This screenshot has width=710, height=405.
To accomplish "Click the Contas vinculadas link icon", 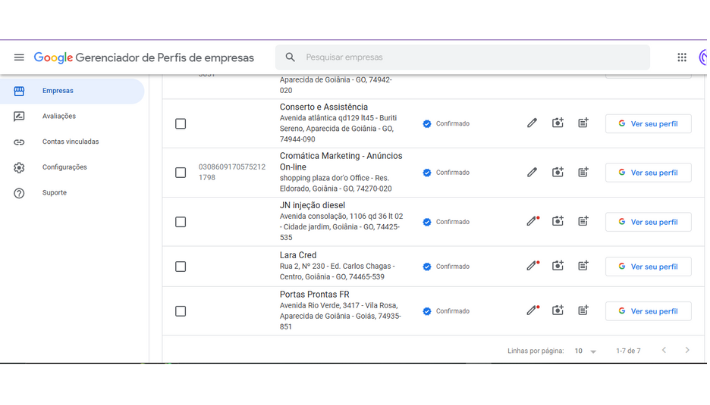I will point(19,142).
